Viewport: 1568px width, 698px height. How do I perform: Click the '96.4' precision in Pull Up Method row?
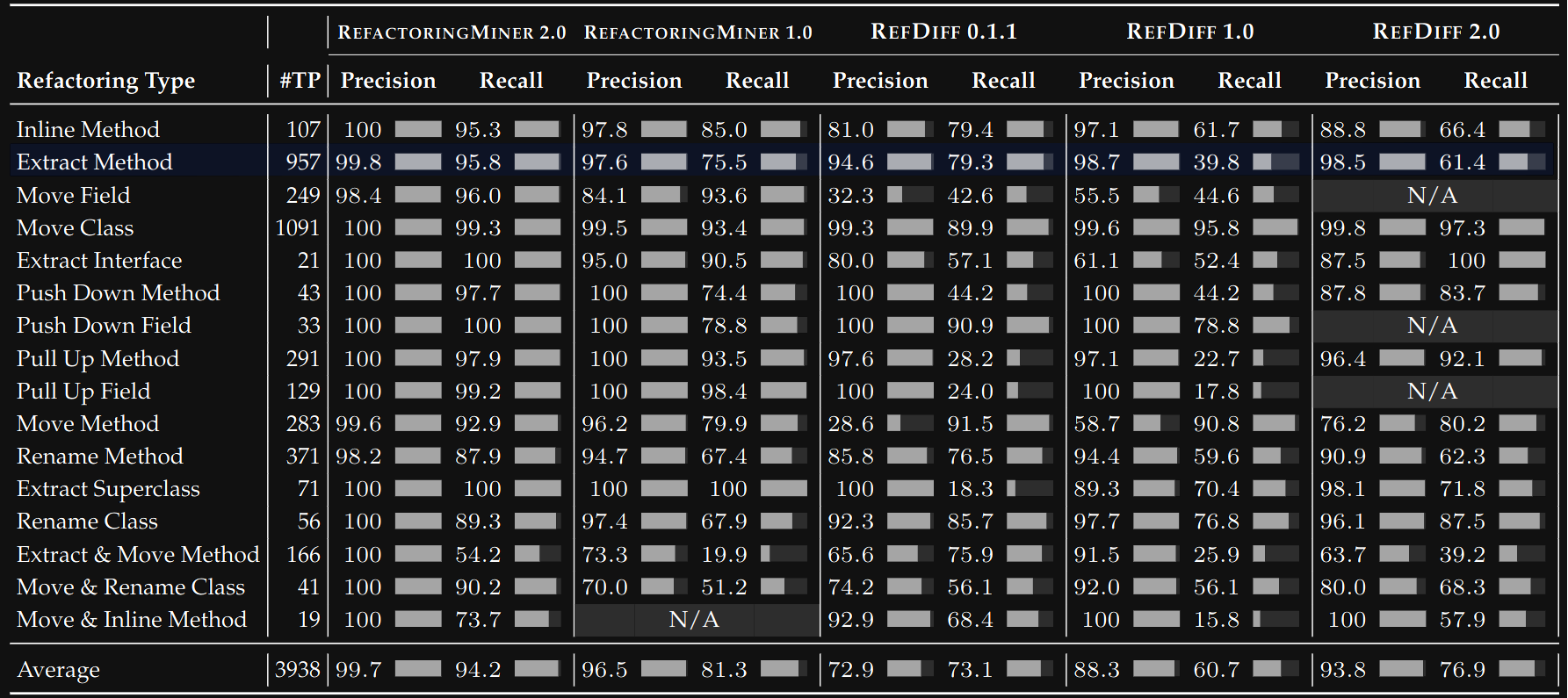coord(1342,359)
